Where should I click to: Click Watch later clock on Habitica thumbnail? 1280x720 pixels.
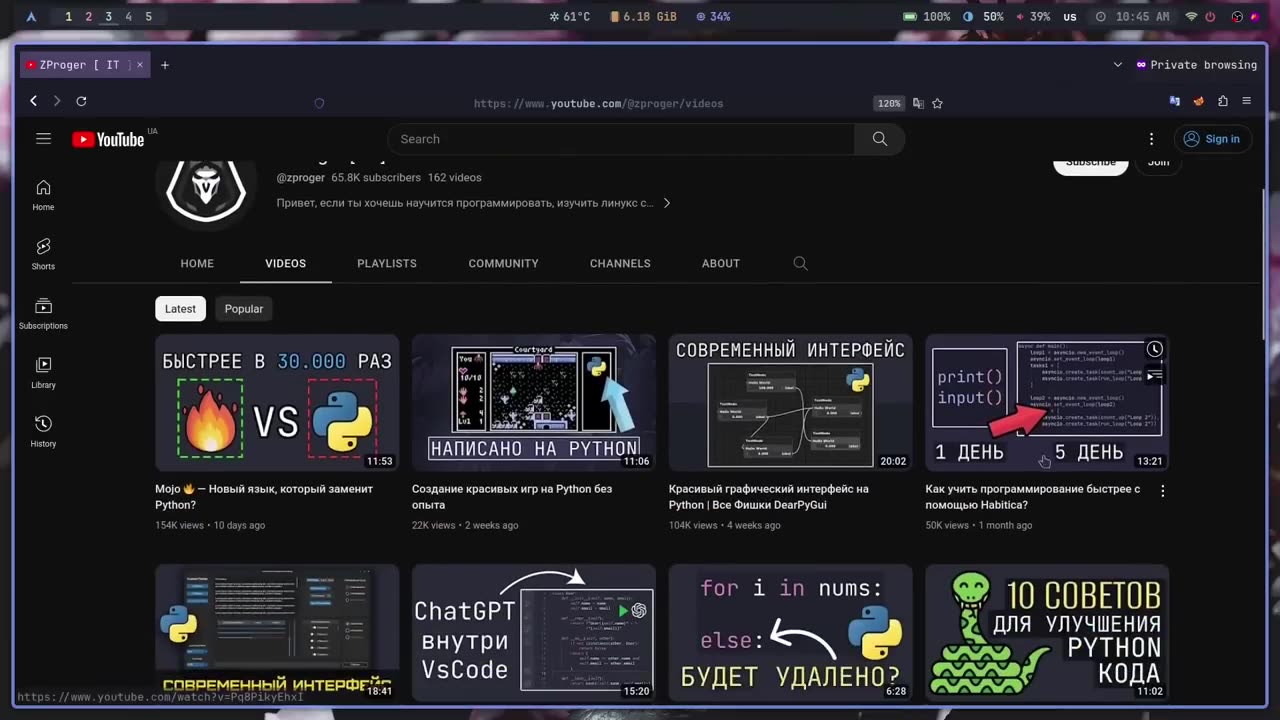point(1154,349)
